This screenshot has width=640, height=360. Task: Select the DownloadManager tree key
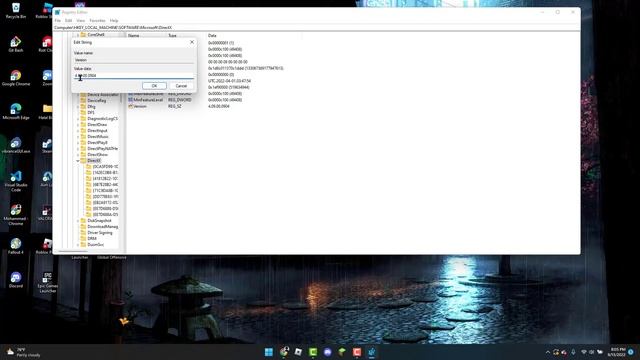tap(102, 227)
